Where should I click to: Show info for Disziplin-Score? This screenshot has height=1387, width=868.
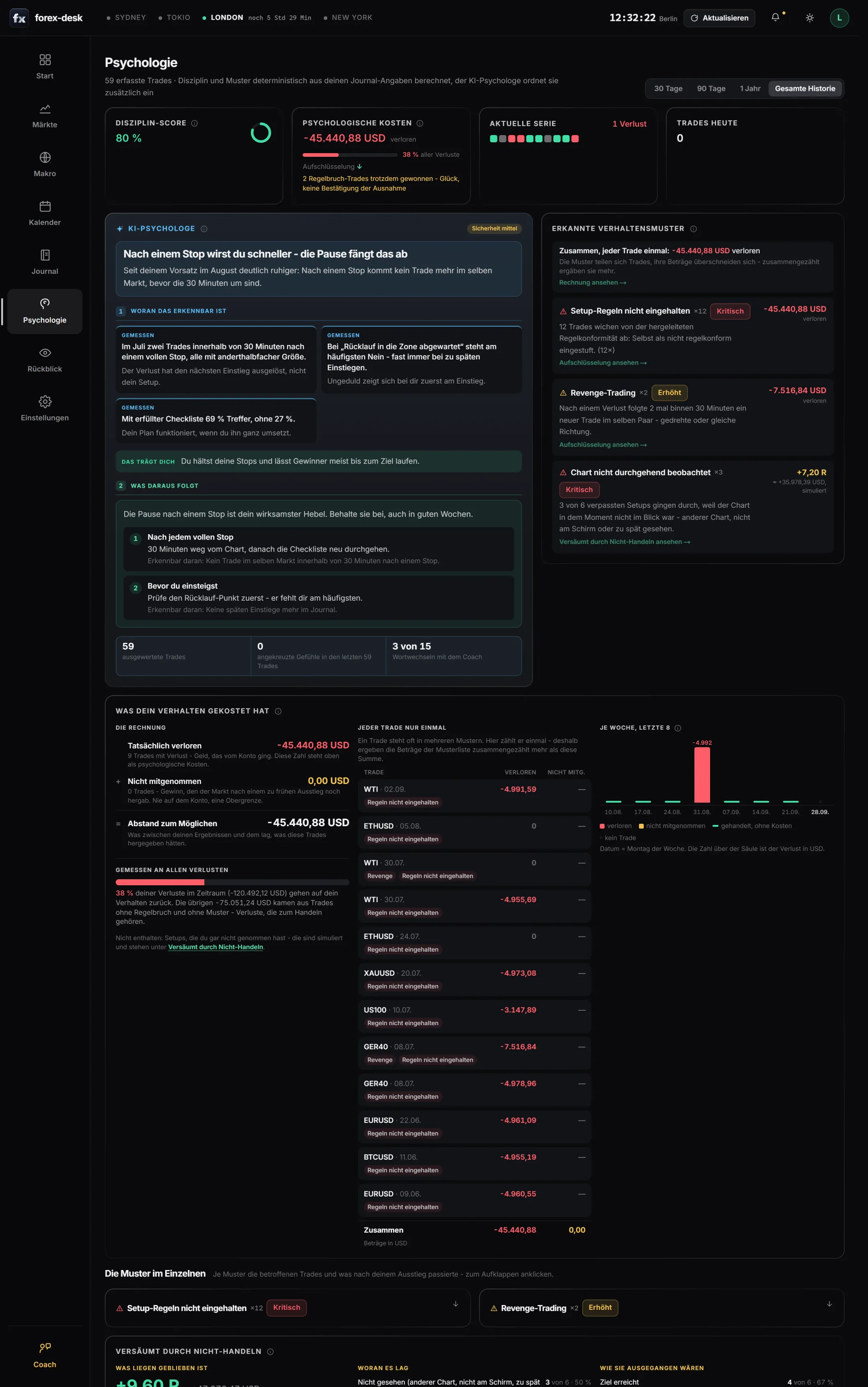[x=194, y=123]
